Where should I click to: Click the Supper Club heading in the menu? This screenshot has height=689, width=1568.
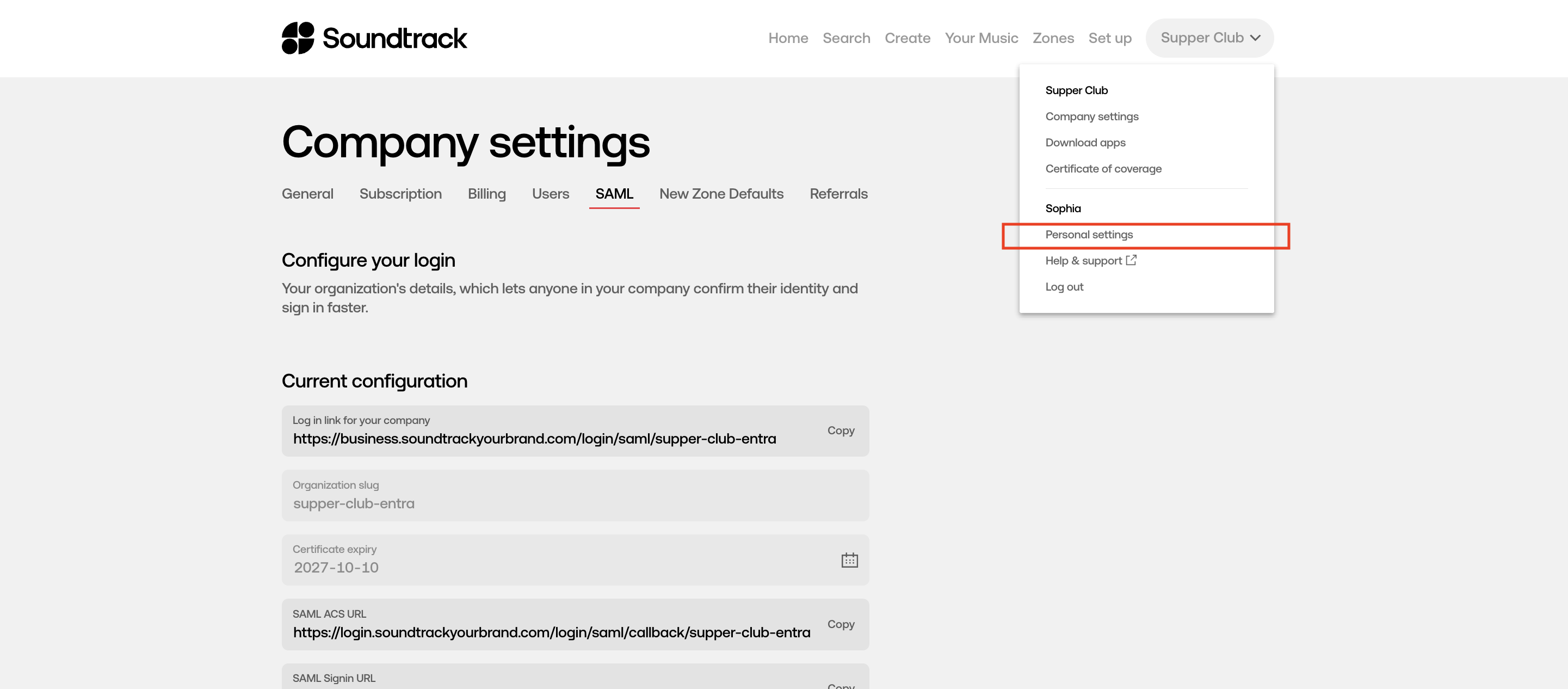(1076, 90)
